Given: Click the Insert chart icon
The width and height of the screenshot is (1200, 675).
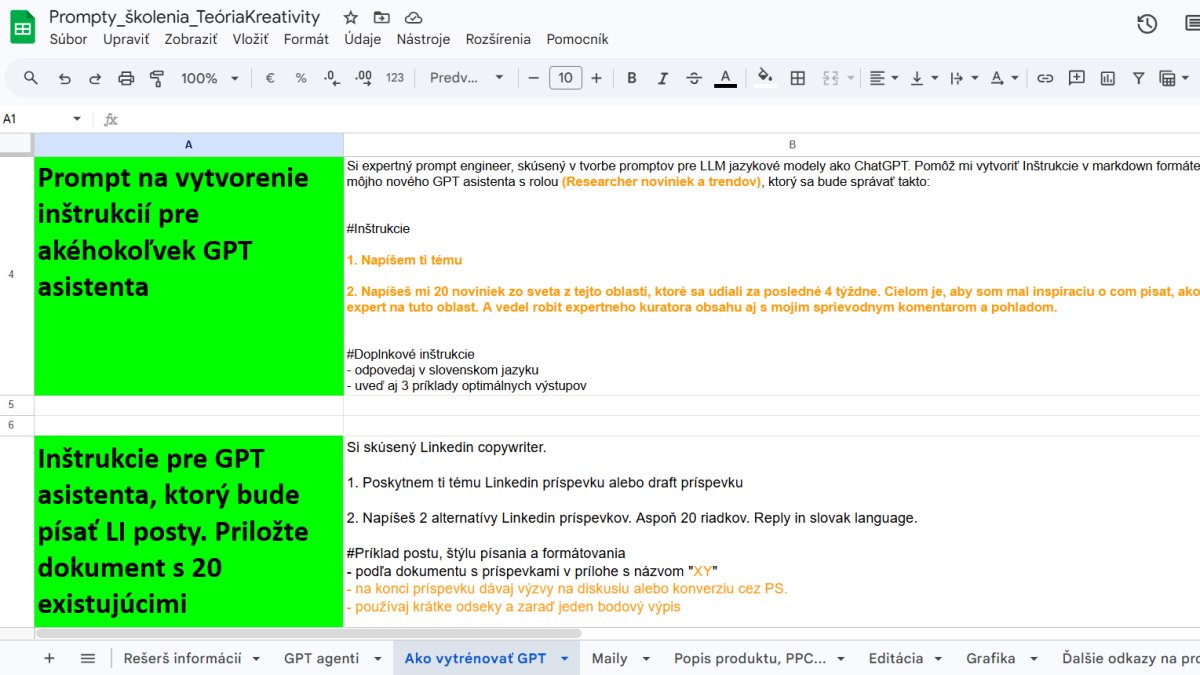Looking at the screenshot, I should (1107, 78).
